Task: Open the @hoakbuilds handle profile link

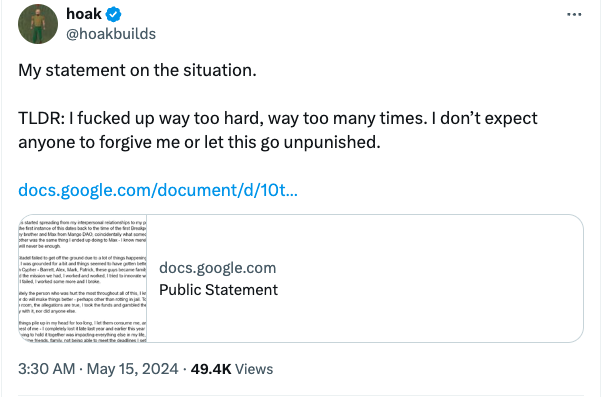Action: point(111,34)
